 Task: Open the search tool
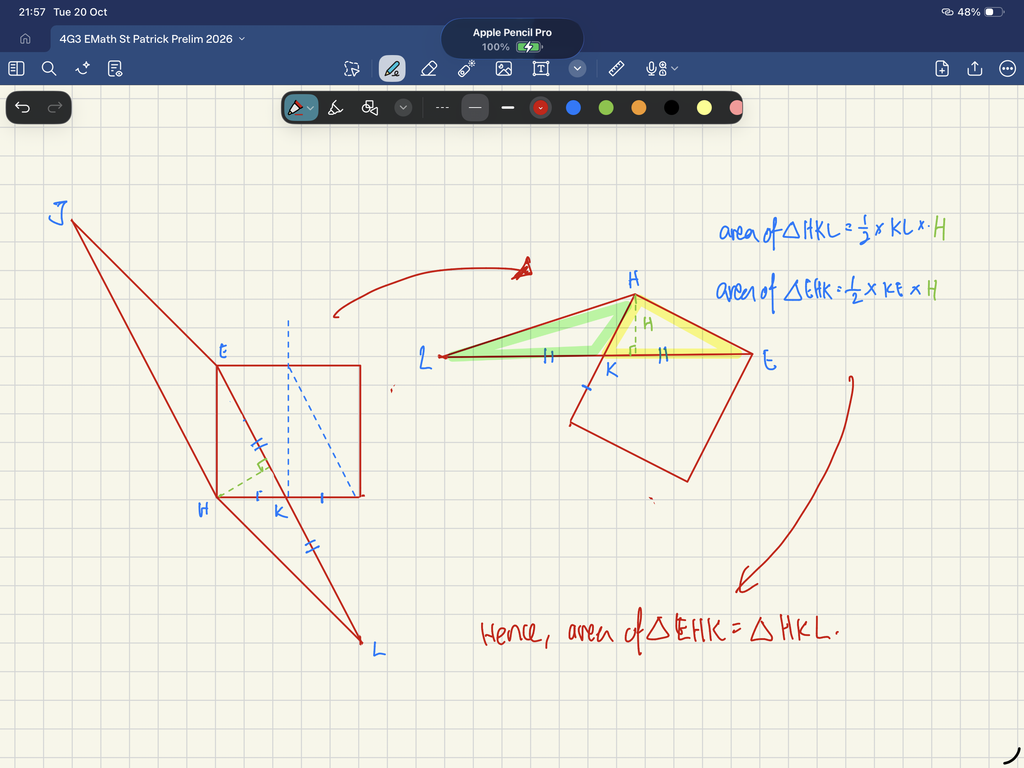coord(49,69)
